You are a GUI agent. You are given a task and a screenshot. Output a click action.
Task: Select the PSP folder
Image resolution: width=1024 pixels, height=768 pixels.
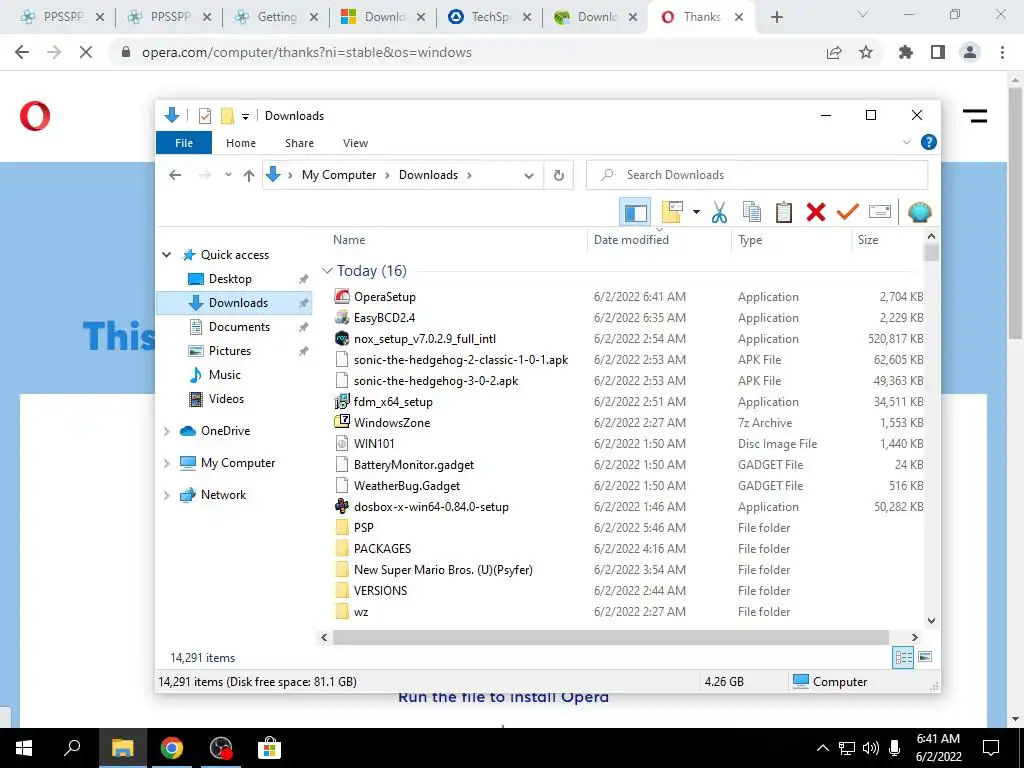[x=363, y=528]
